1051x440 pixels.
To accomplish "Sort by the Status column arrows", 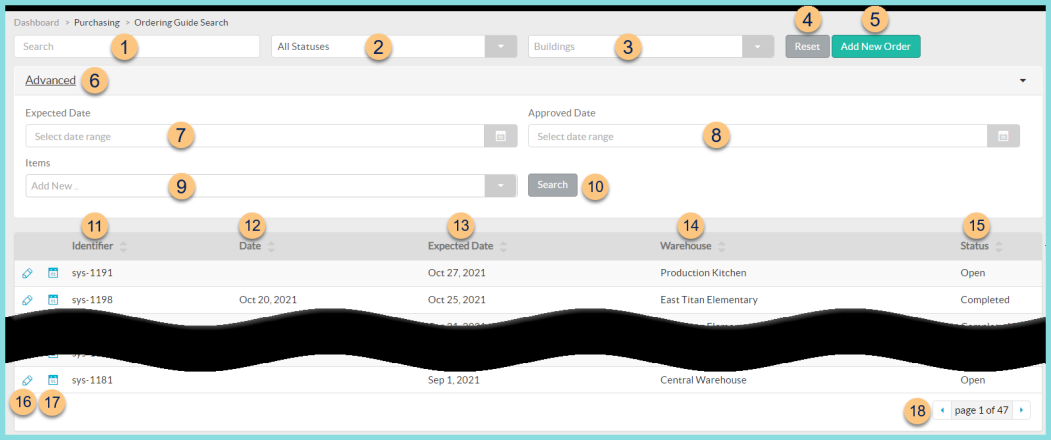I will point(999,247).
